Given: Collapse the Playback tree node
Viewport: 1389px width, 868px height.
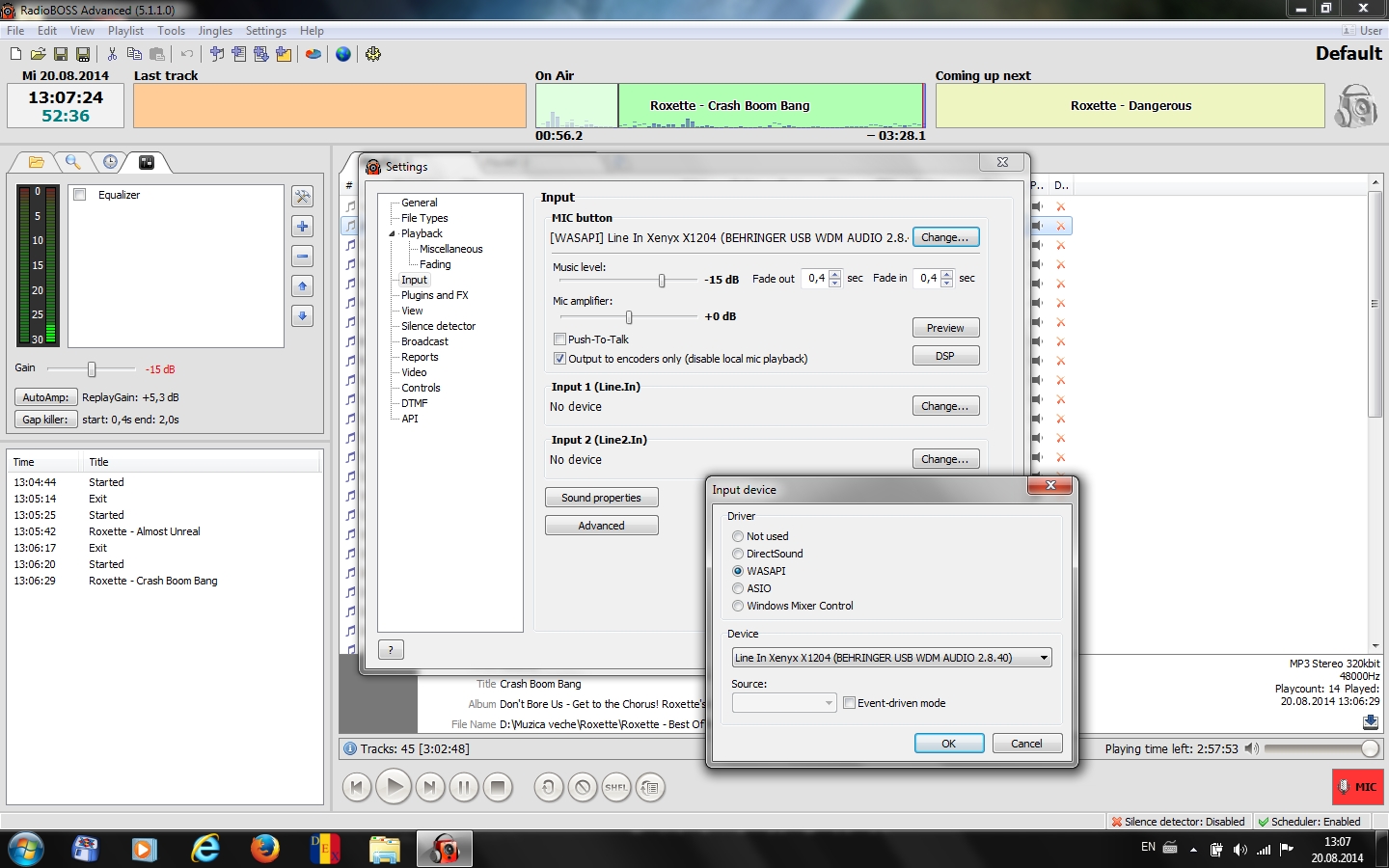Looking at the screenshot, I should click(x=393, y=233).
